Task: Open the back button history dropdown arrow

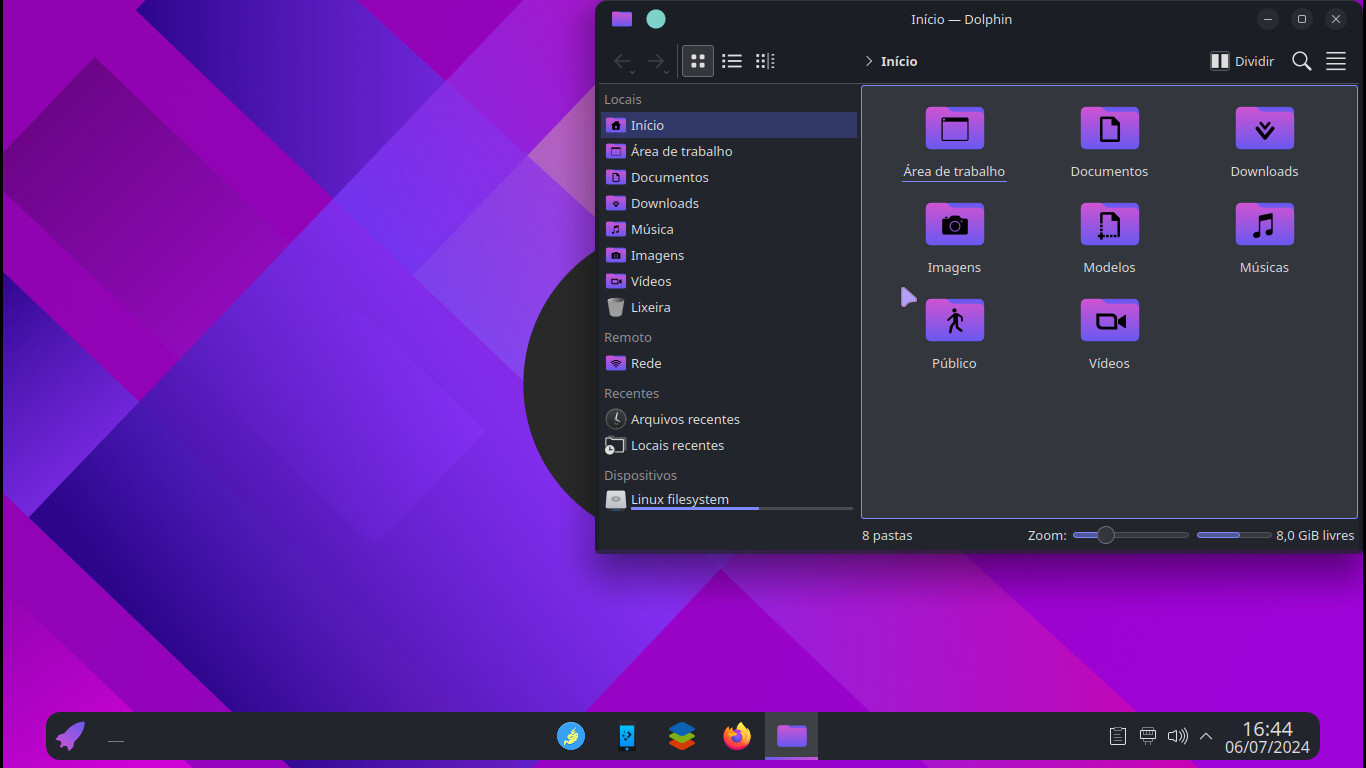Action: click(x=633, y=72)
